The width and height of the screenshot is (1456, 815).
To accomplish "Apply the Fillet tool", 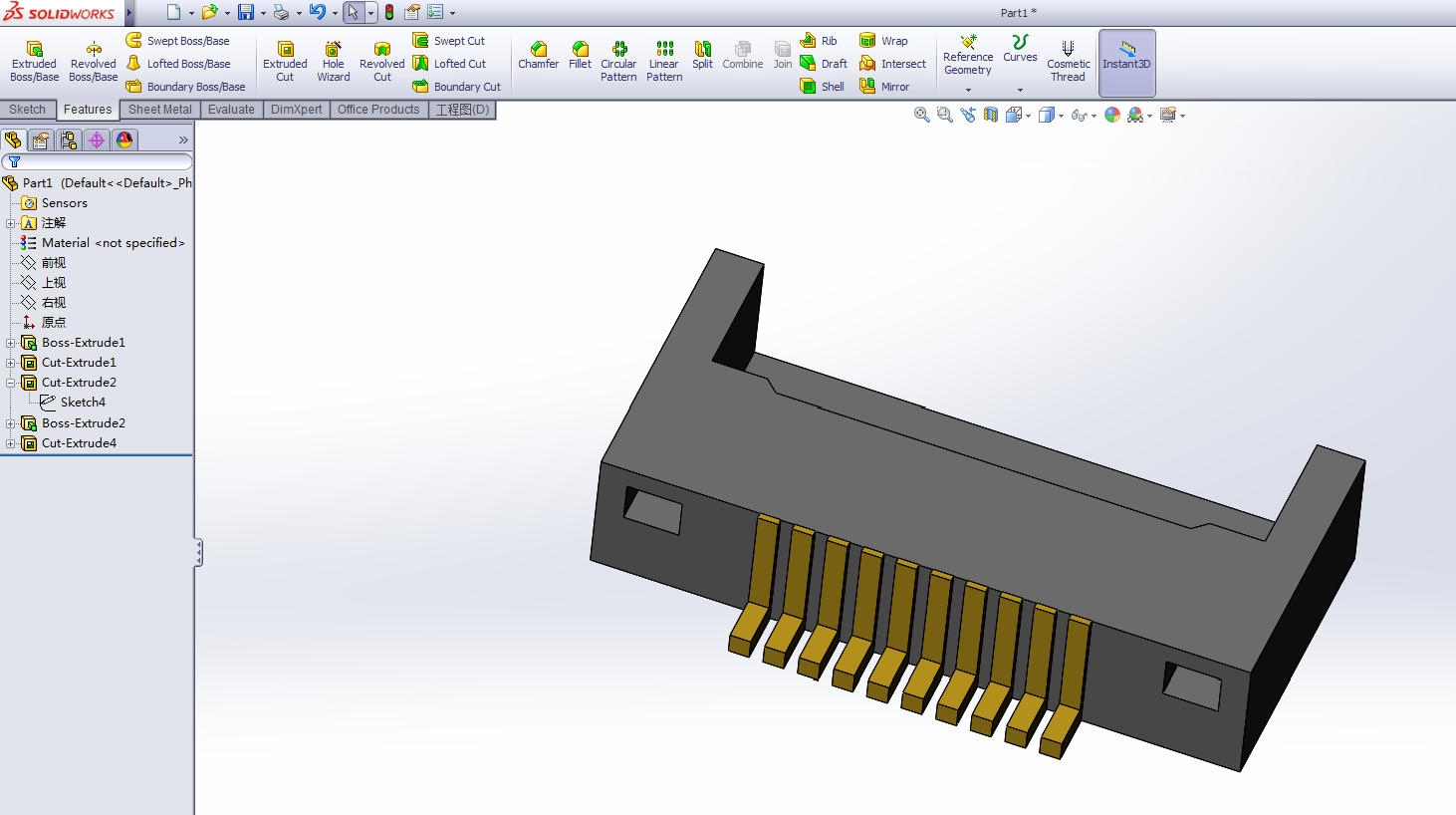I will coord(581,56).
